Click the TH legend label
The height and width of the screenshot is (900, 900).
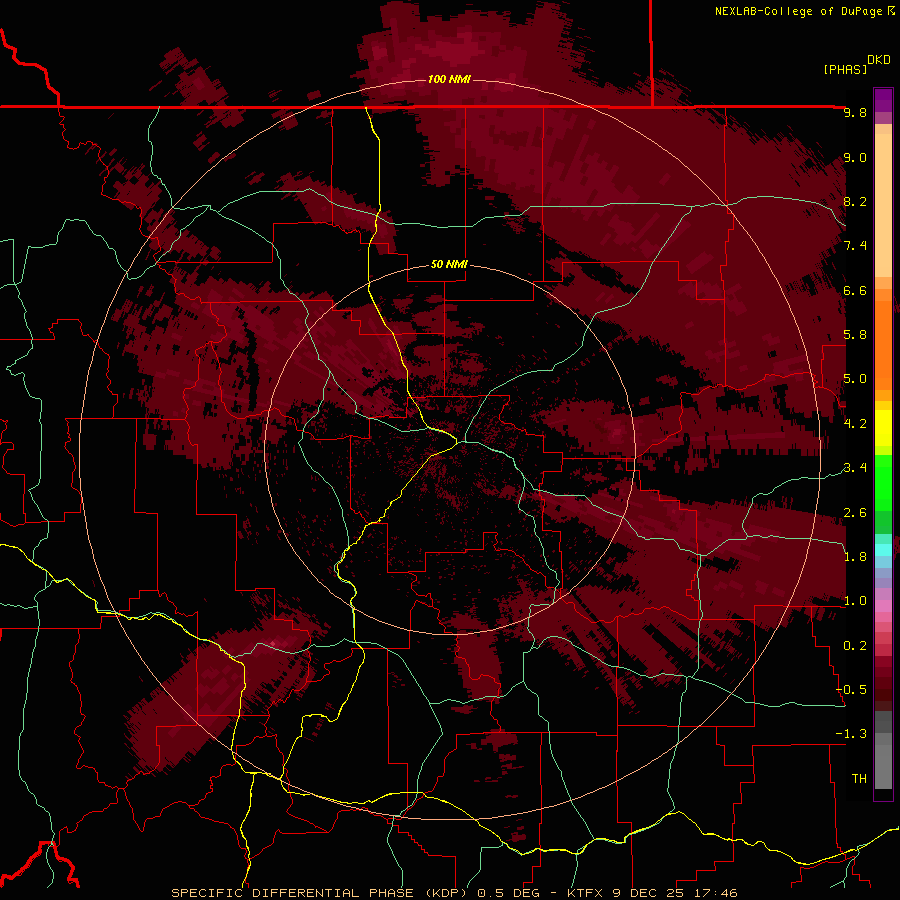[x=859, y=779]
